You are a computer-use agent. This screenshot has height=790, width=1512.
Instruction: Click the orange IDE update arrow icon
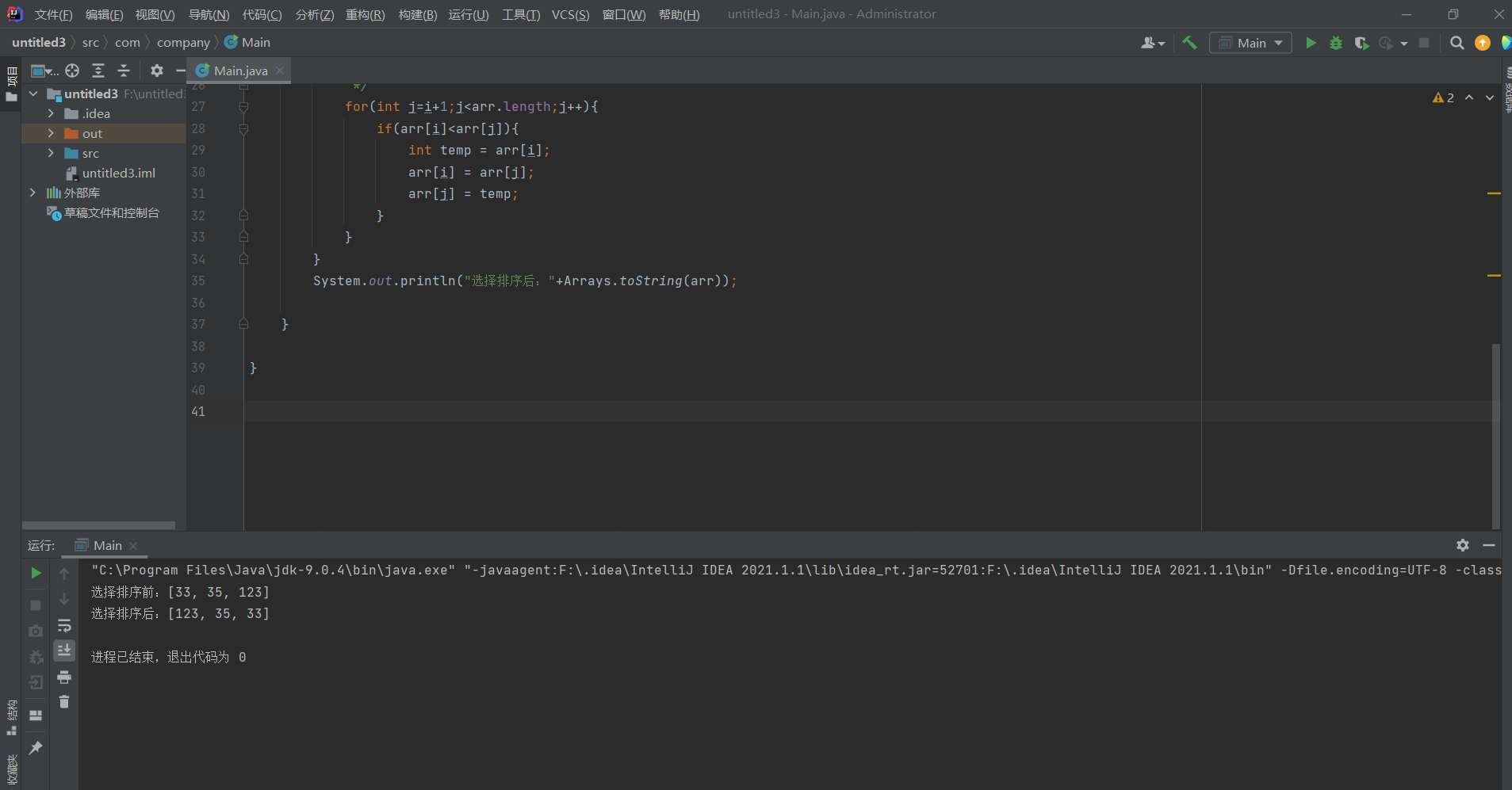click(1483, 43)
